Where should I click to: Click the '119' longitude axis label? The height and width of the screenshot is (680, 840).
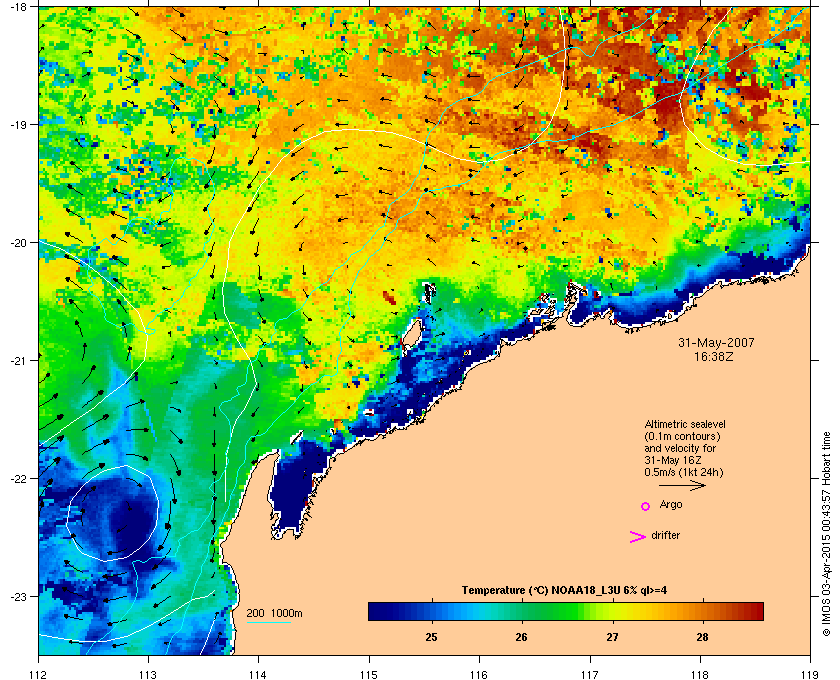(810, 674)
